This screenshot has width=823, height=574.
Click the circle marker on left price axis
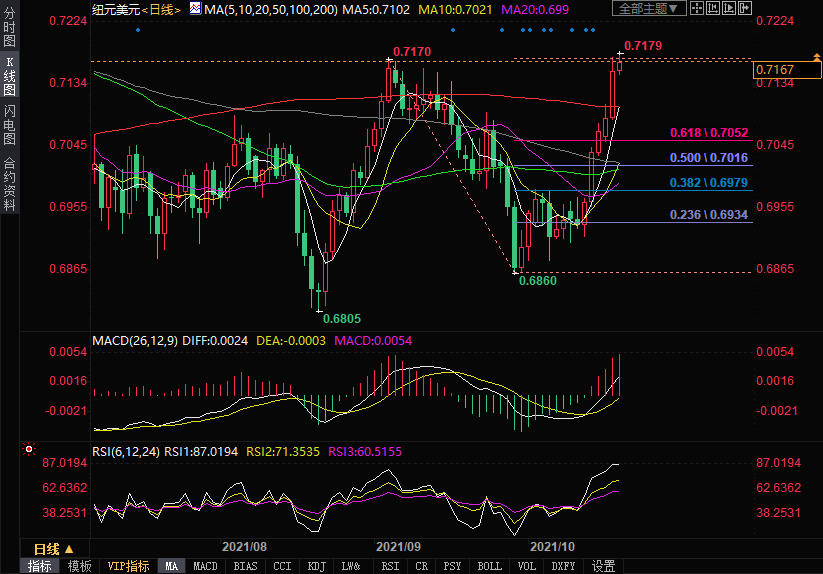(x=95, y=167)
